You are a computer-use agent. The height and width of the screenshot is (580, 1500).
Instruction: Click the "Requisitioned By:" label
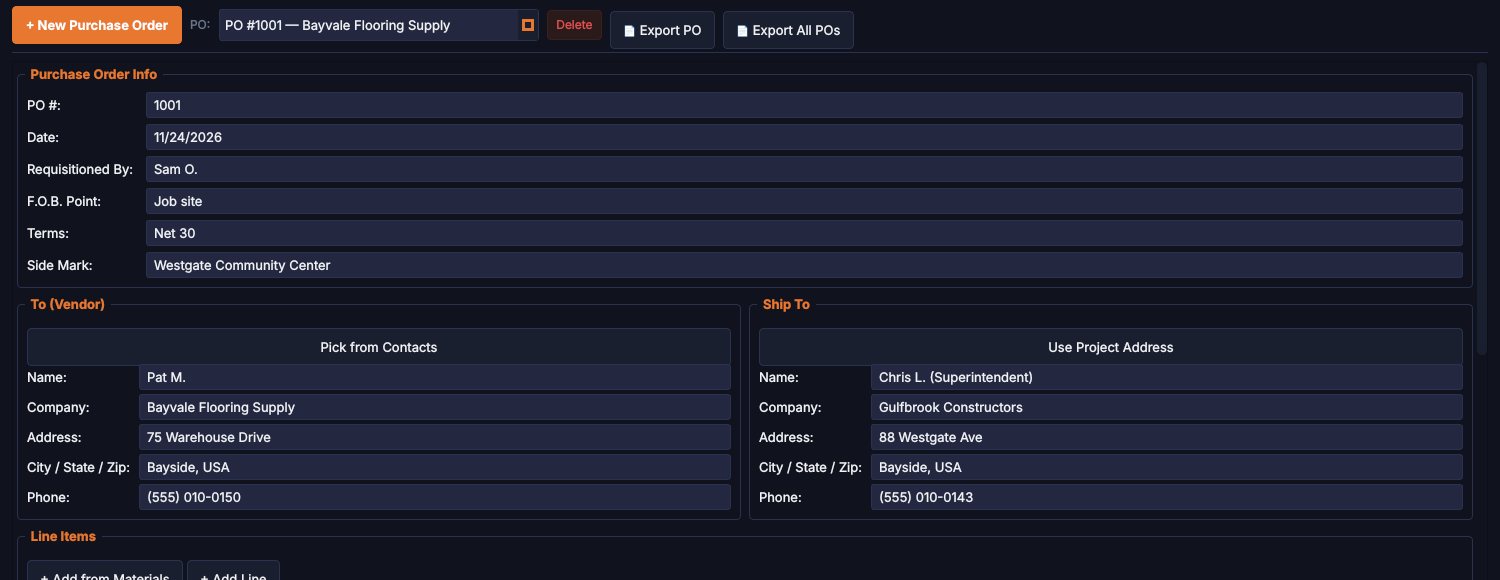[80, 169]
